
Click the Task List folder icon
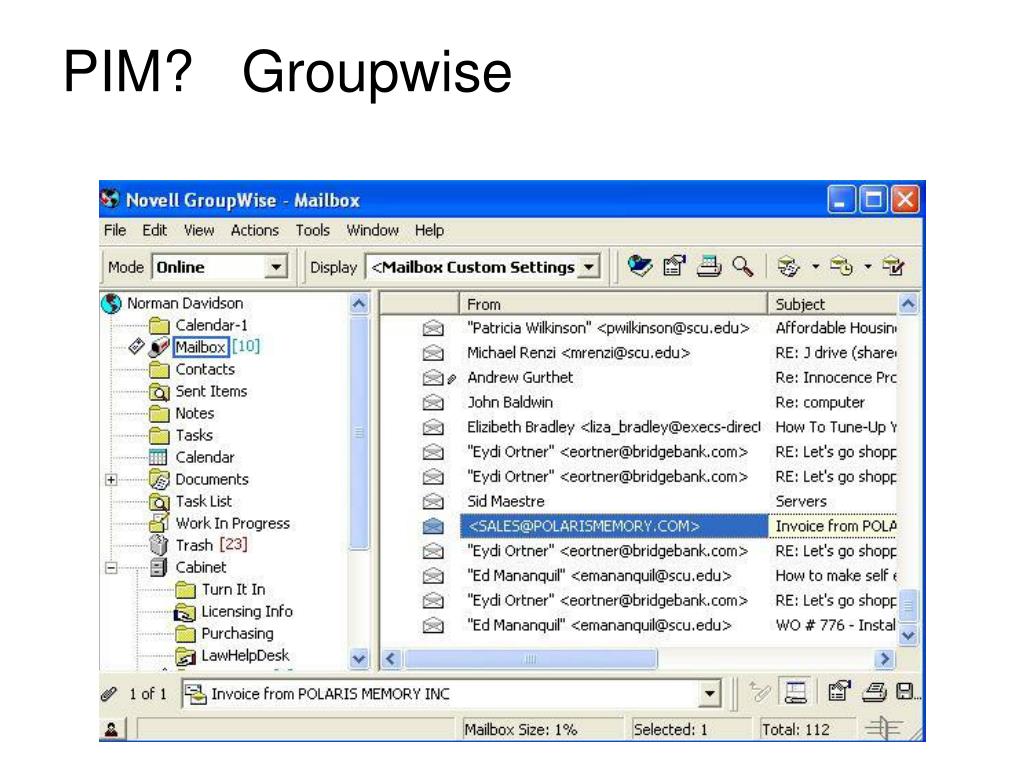[x=159, y=502]
